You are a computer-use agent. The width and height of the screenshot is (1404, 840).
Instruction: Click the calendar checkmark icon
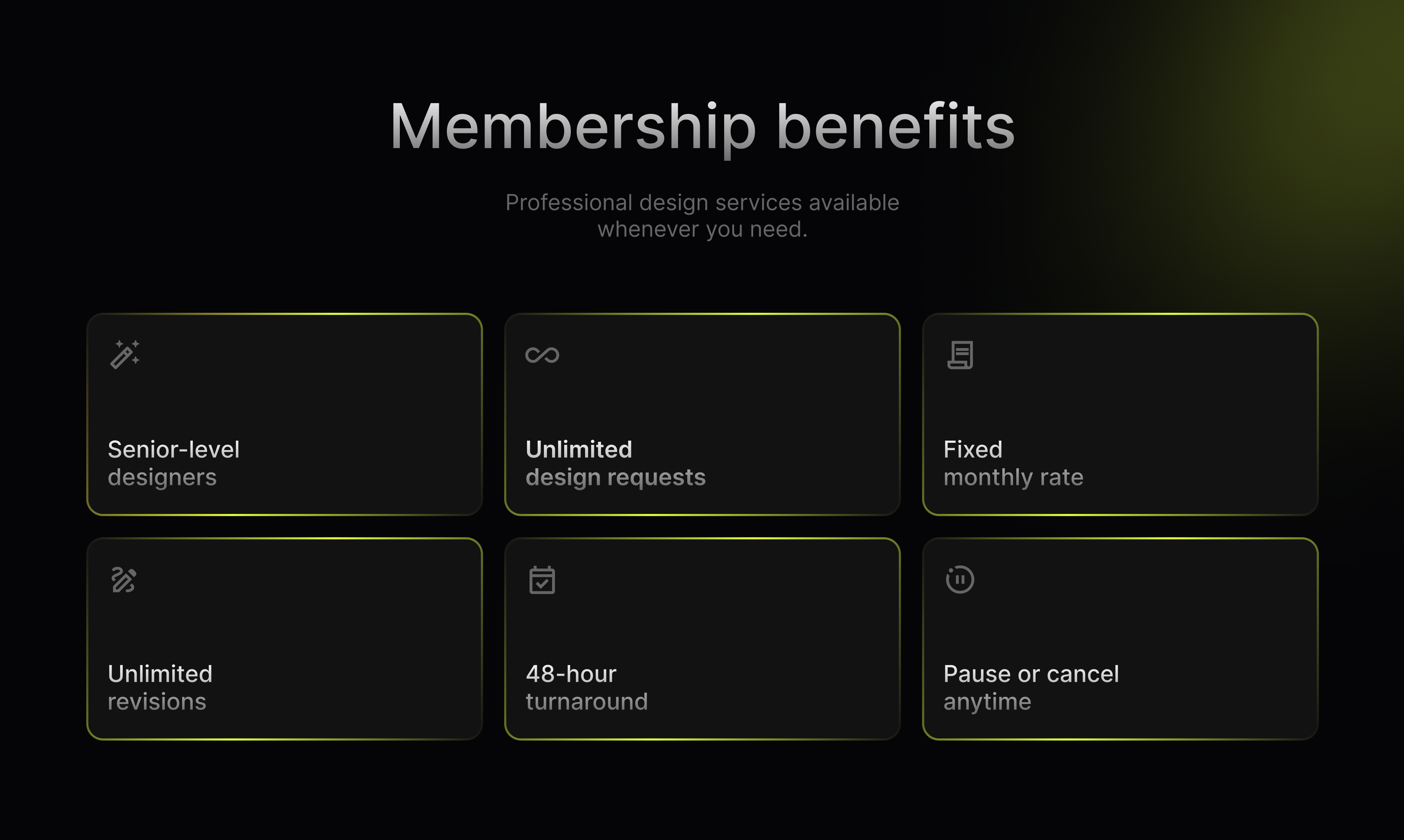point(542,580)
